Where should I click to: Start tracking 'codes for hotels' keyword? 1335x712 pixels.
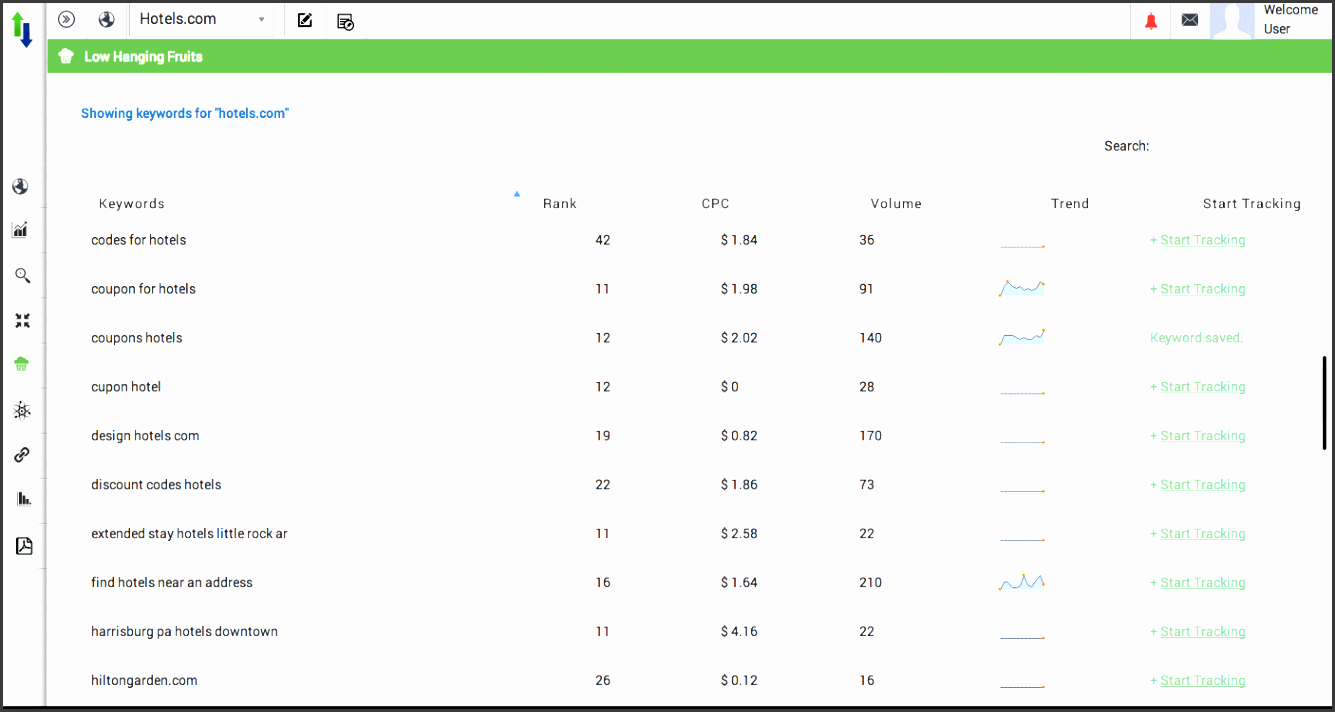pos(1202,240)
